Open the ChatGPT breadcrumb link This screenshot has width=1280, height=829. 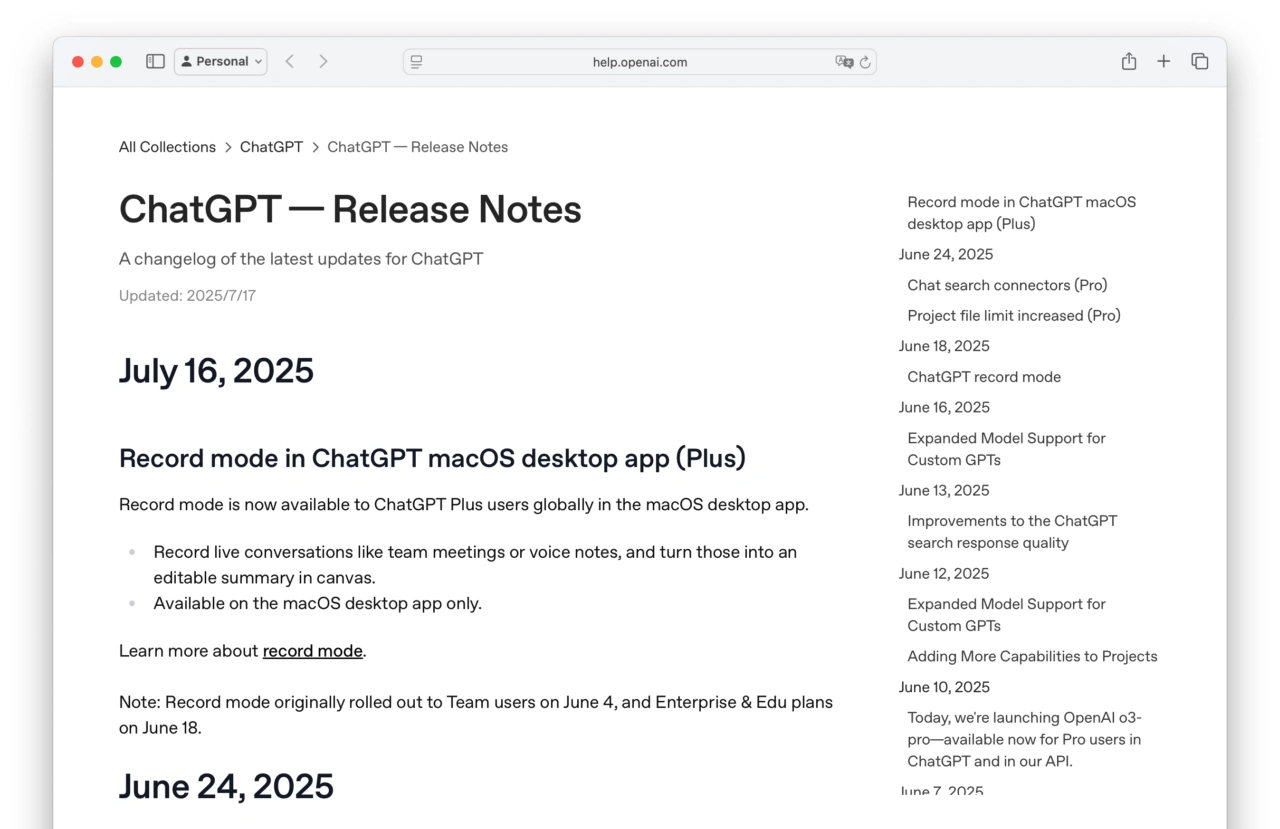pyautogui.click(x=271, y=146)
